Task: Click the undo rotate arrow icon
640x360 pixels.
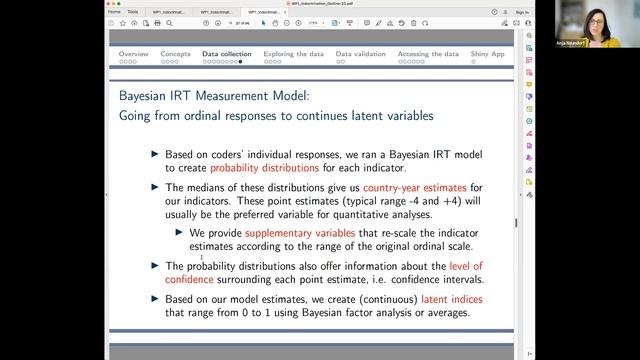Action: point(425,23)
